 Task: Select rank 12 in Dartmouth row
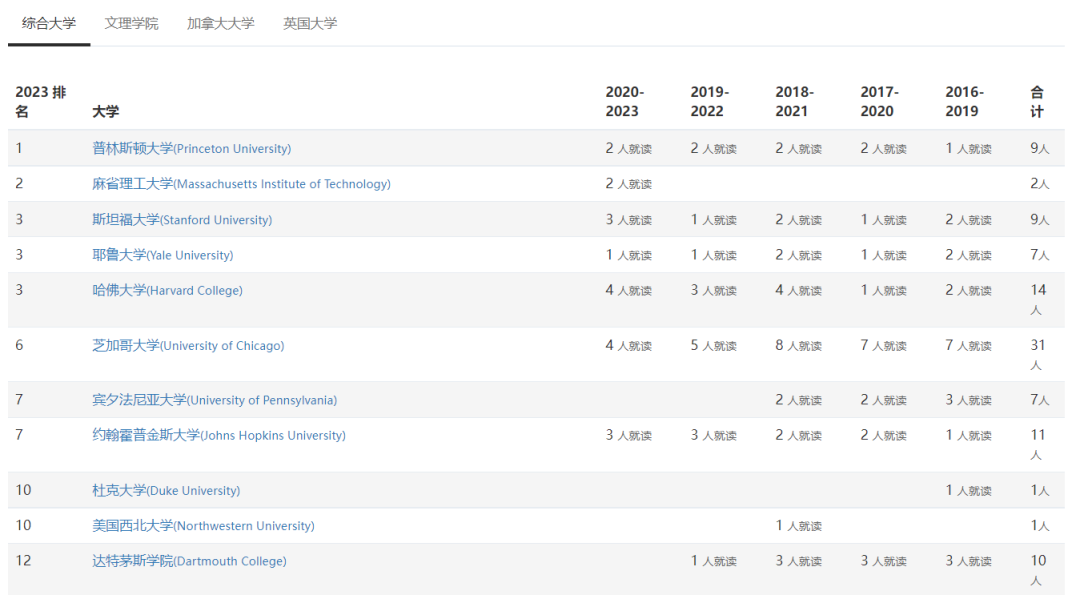coord(23,561)
